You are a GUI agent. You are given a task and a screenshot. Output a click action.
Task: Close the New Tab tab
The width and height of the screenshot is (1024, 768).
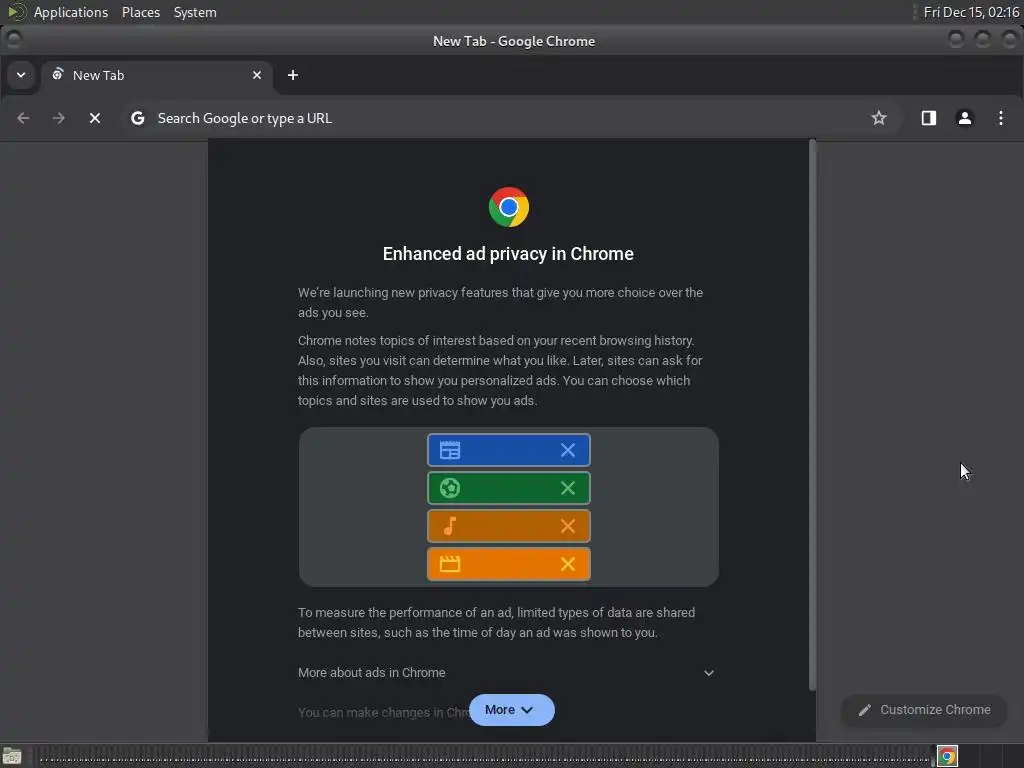point(257,75)
